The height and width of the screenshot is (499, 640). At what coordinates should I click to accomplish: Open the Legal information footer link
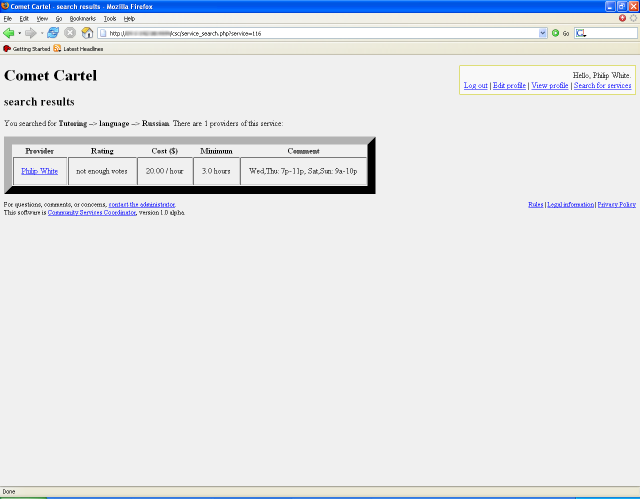pyautogui.click(x=571, y=204)
